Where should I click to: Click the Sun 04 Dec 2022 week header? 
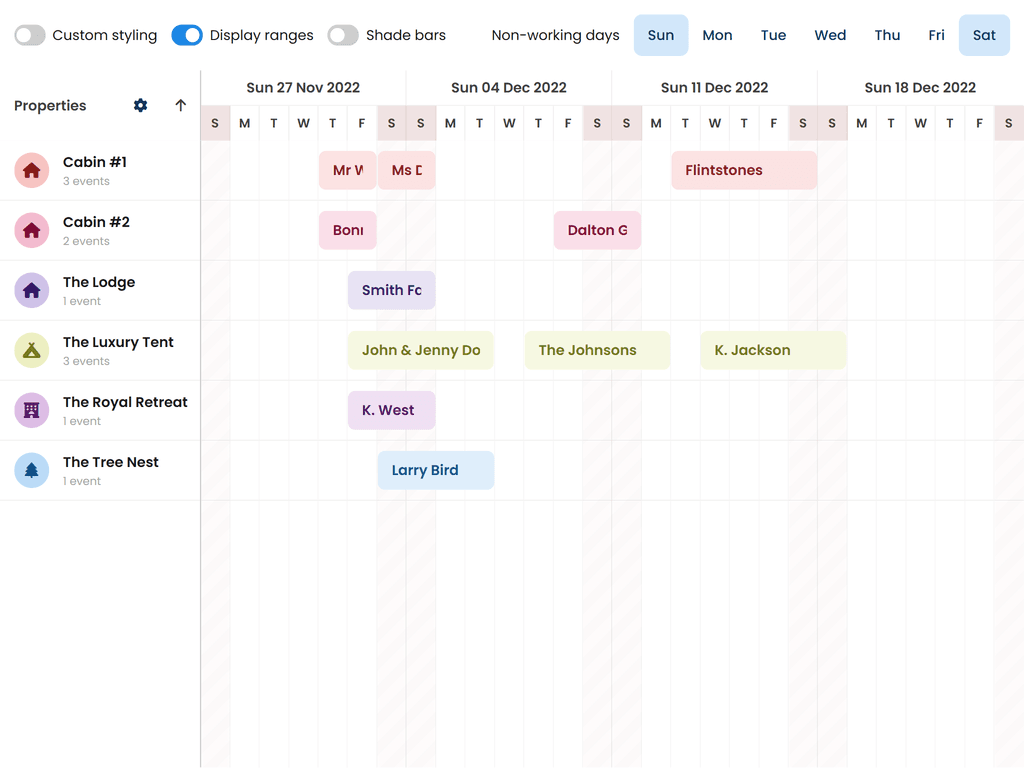tap(508, 87)
